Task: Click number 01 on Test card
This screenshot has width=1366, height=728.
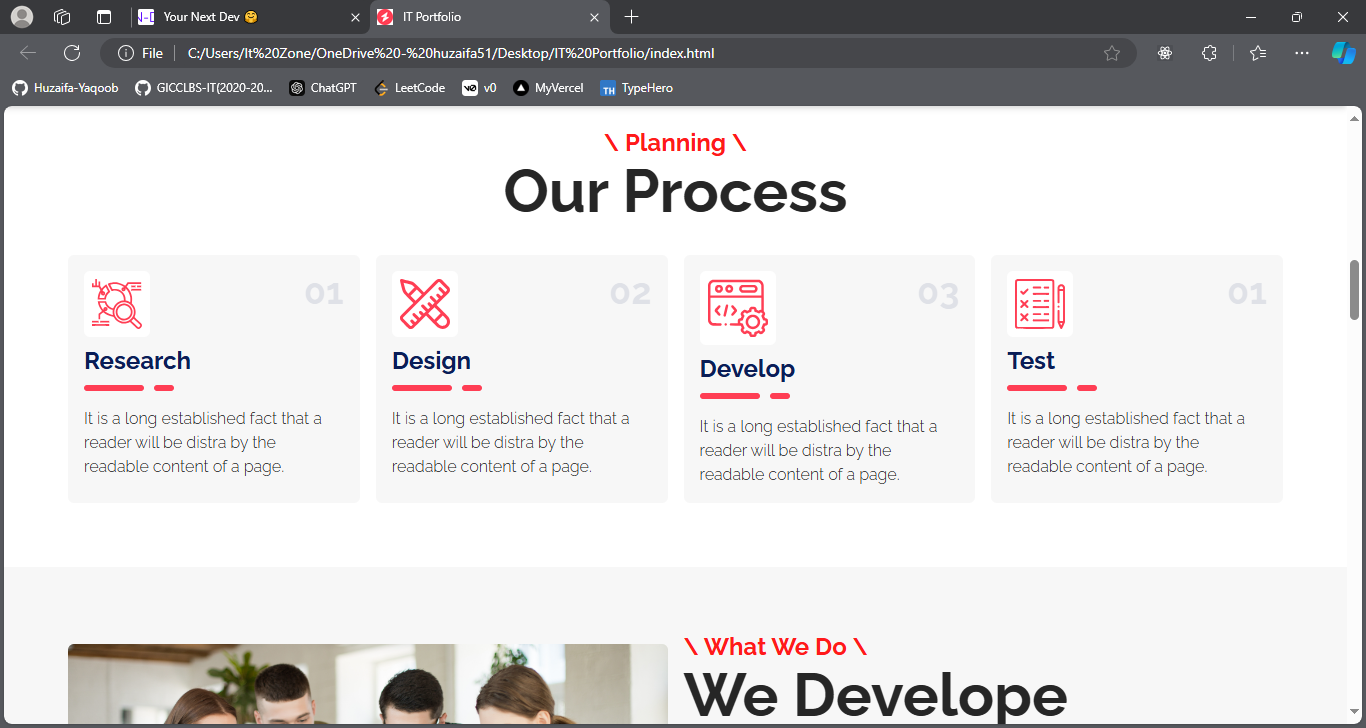Action: tap(1247, 294)
